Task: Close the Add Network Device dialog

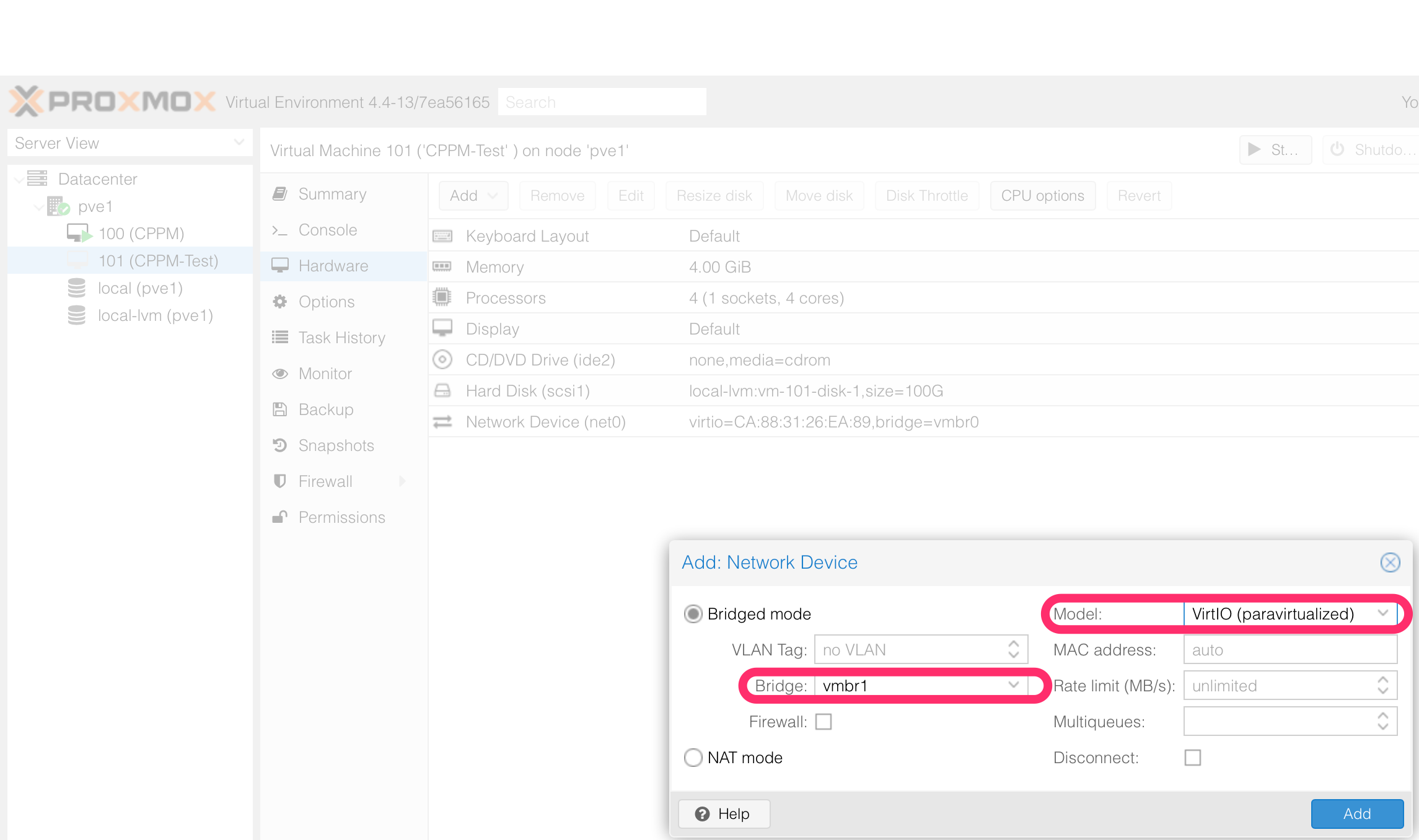Action: pos(1390,562)
